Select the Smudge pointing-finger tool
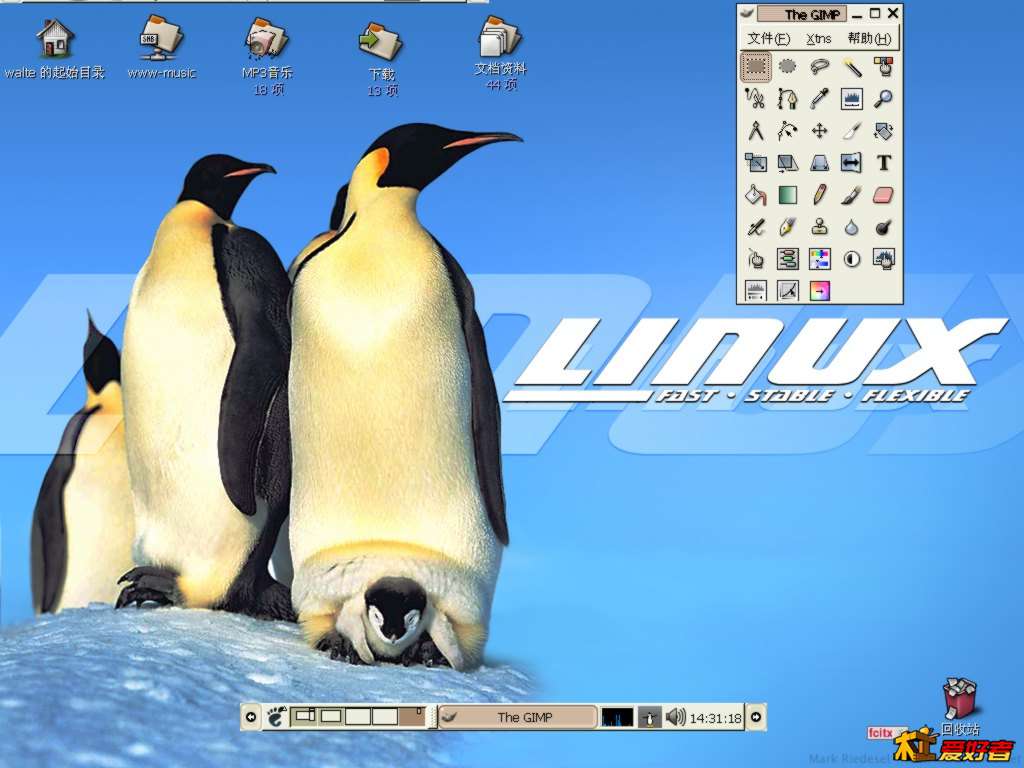 pos(756,259)
